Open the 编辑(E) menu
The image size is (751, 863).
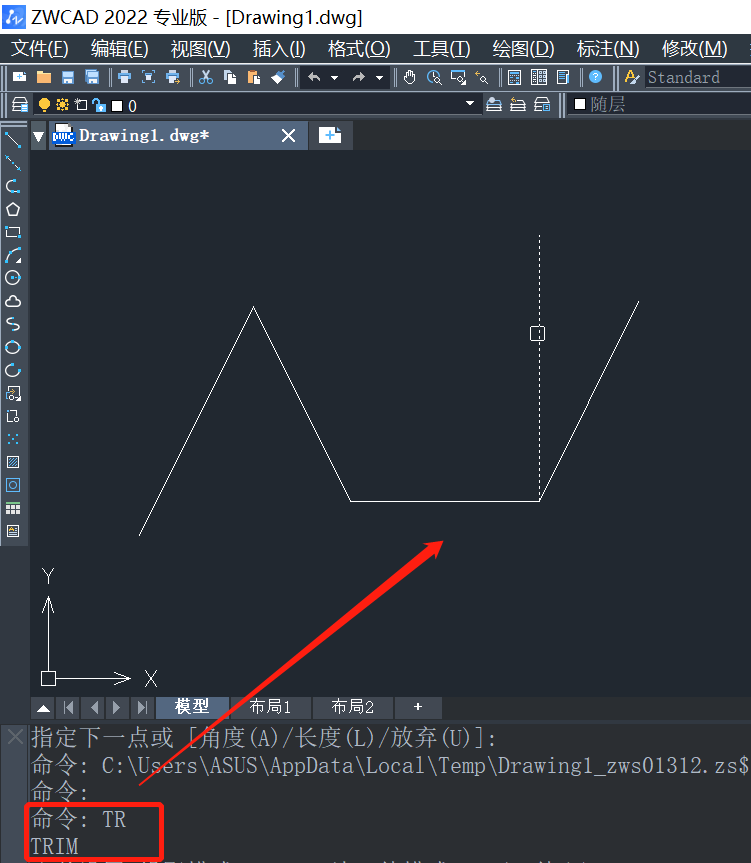pos(119,49)
